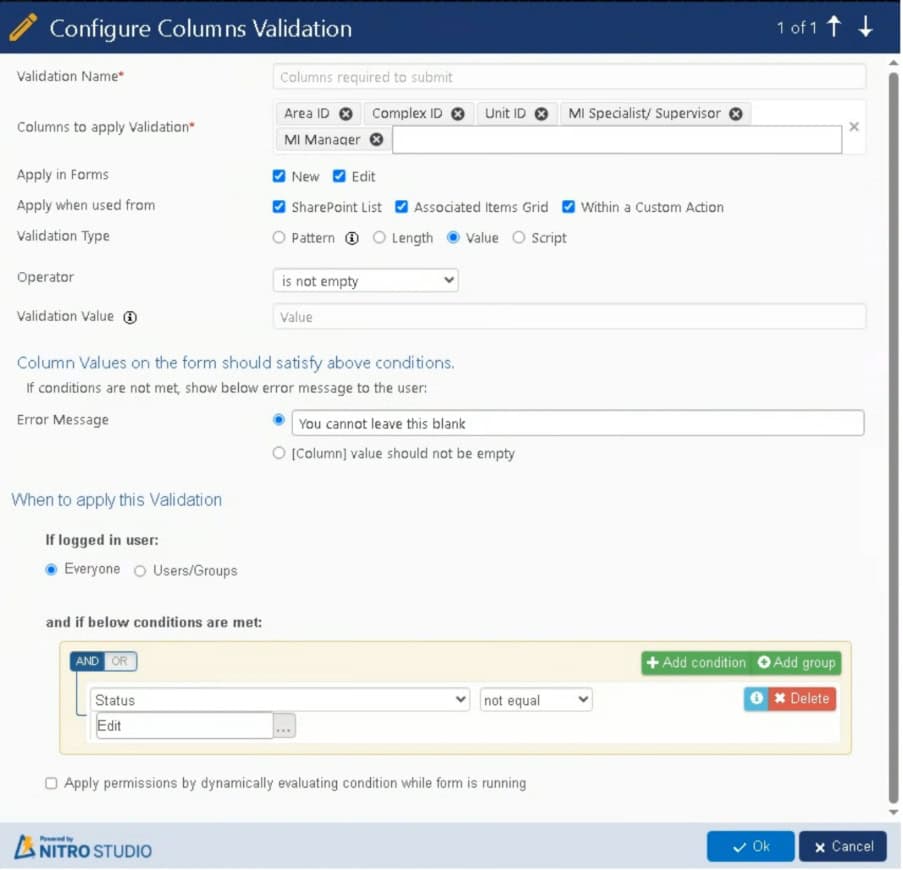
Task: Select the Script validation type
Action: [519, 237]
